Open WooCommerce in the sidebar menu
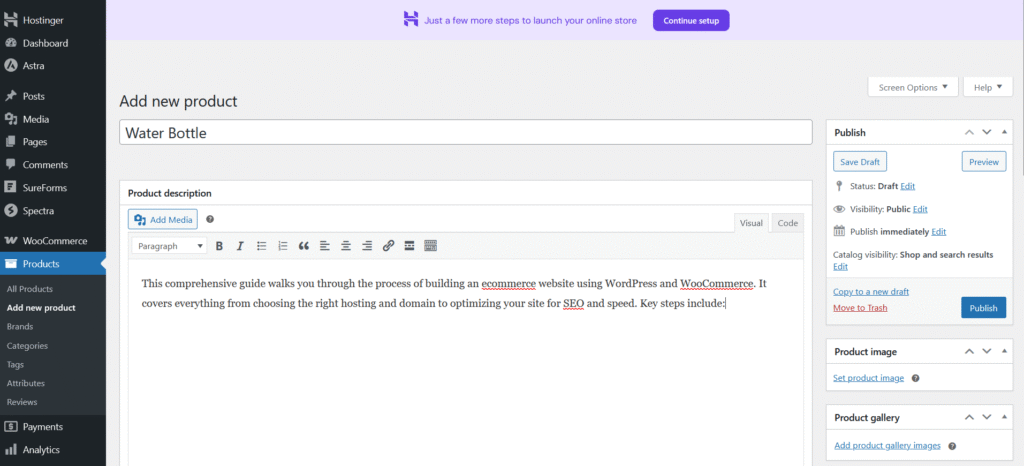The width and height of the screenshot is (1024, 466). [55, 241]
